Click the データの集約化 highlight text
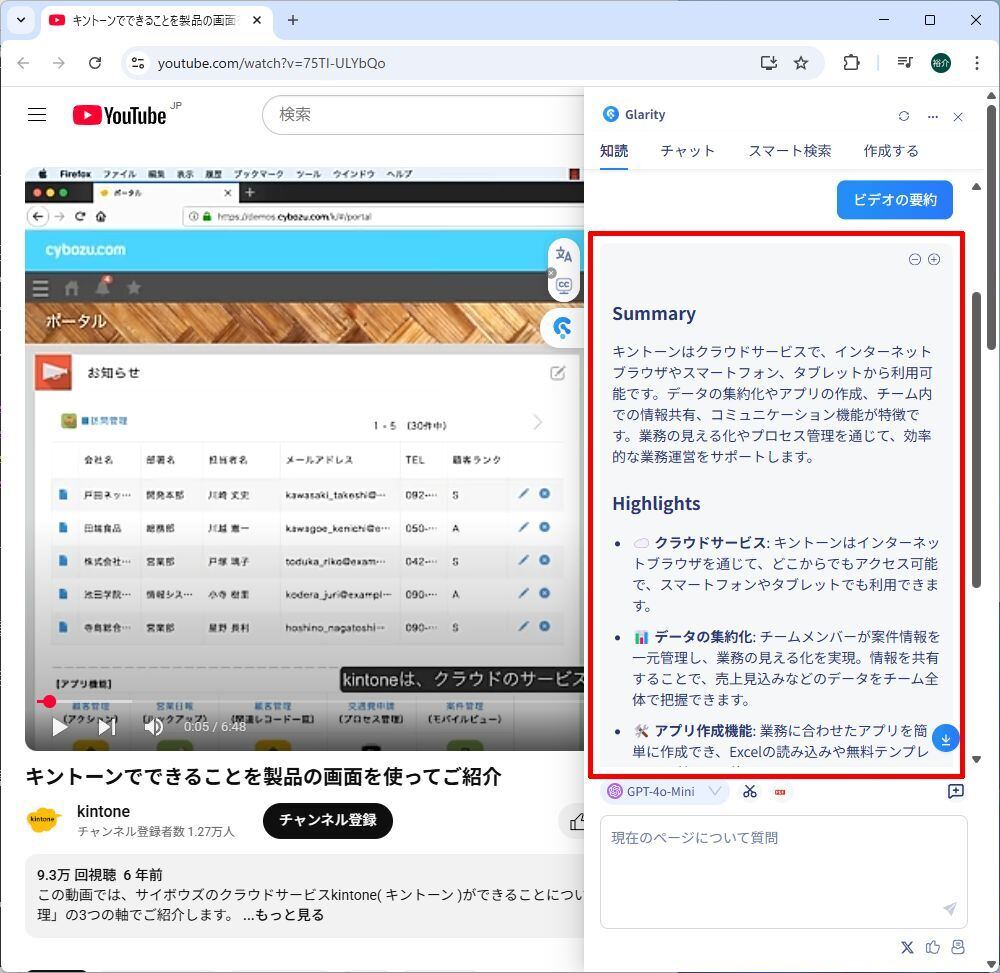The height and width of the screenshot is (973, 1000). coord(703,636)
